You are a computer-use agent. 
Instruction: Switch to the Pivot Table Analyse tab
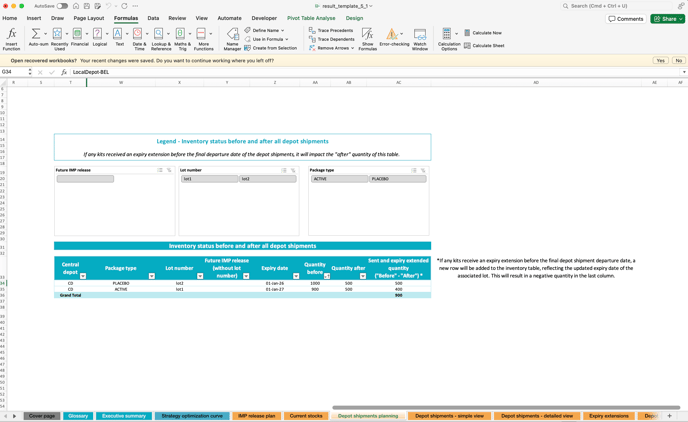(x=311, y=18)
